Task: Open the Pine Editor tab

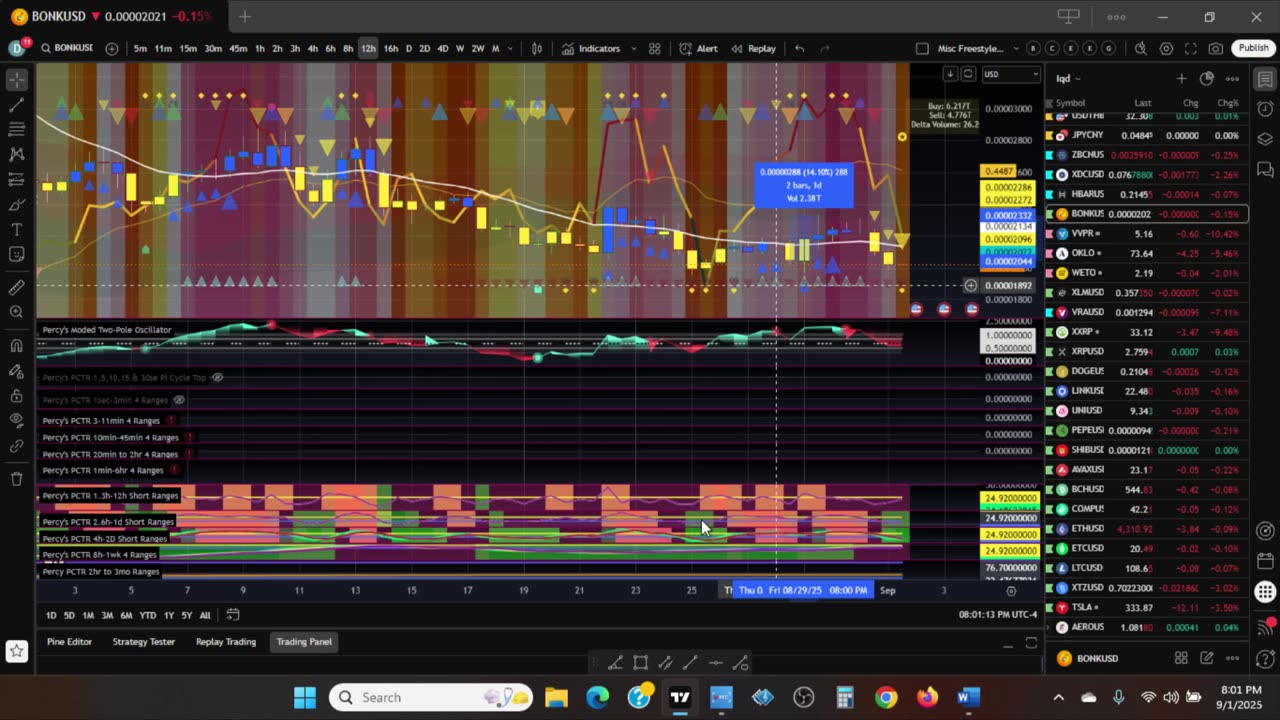Action: (69, 642)
